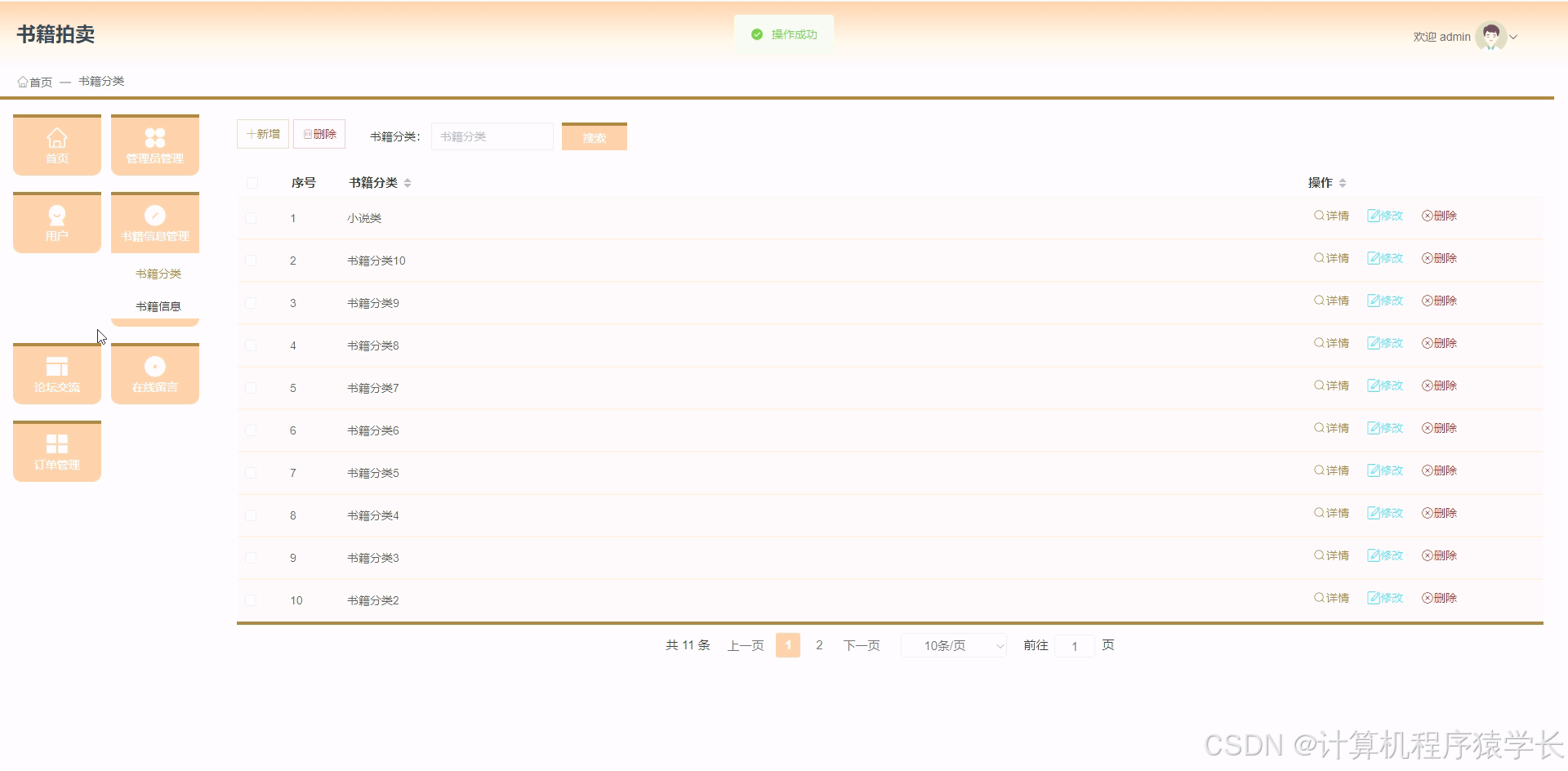Screen dimensions: 1568x771
Task: Check the checkbox for row 书籍分类10
Action: [252, 261]
